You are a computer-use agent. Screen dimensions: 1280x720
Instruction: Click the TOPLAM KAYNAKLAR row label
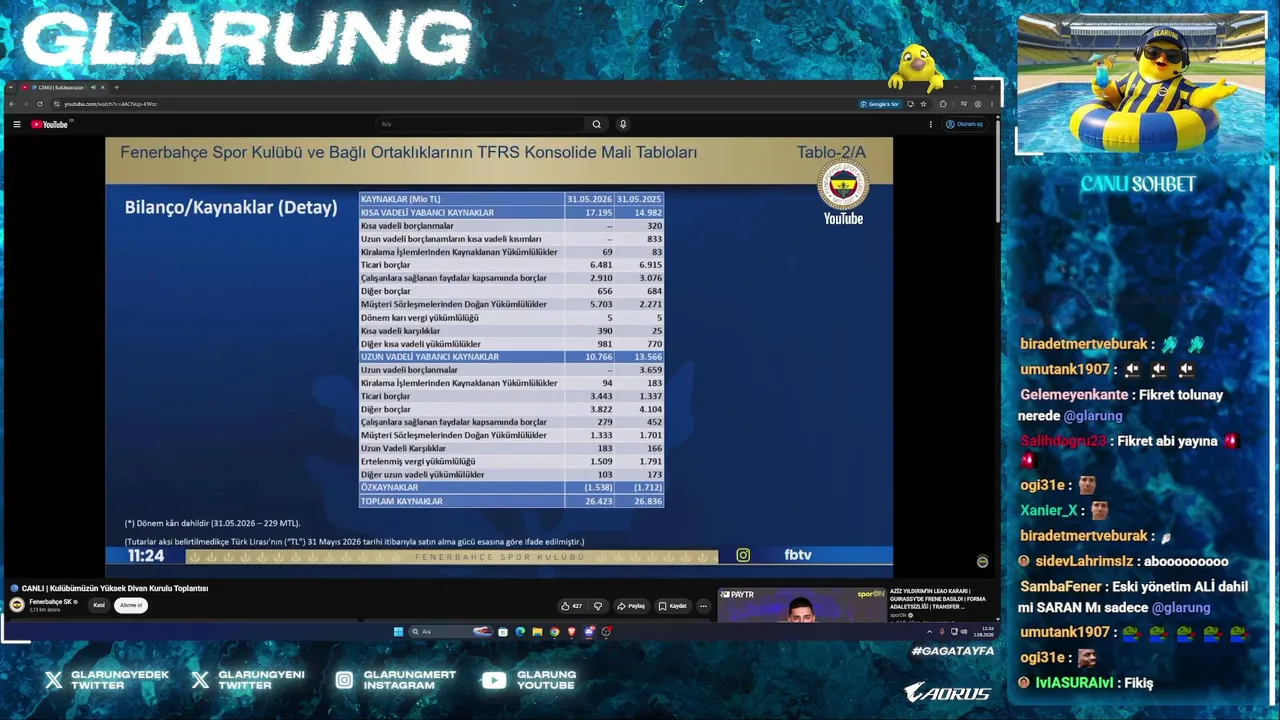coord(401,501)
